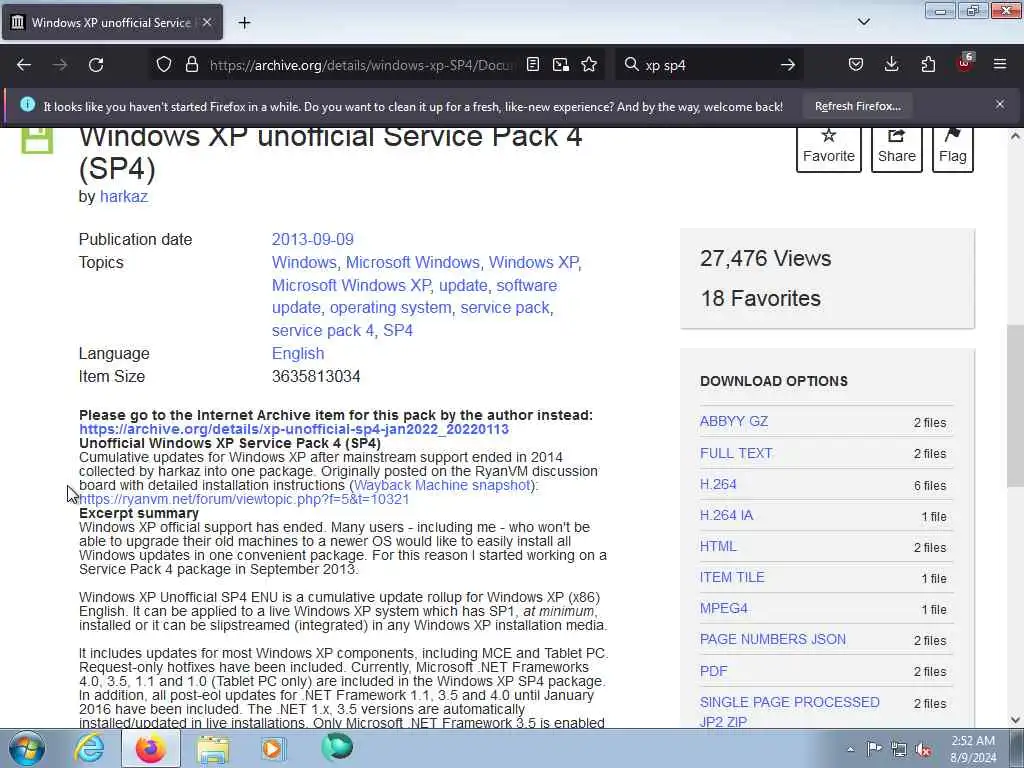This screenshot has height=768, width=1024.
Task: Open the Downloads panel
Action: coord(891,65)
